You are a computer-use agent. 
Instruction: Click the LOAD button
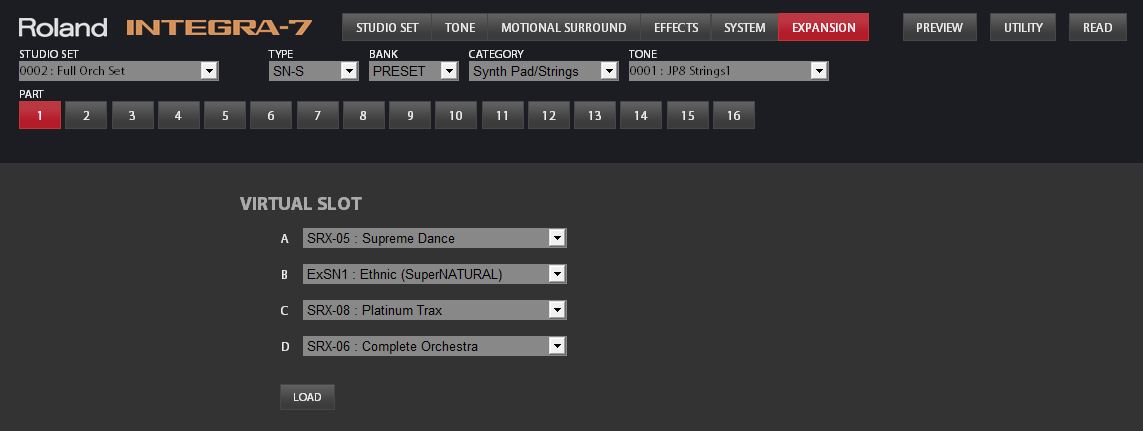pos(307,397)
